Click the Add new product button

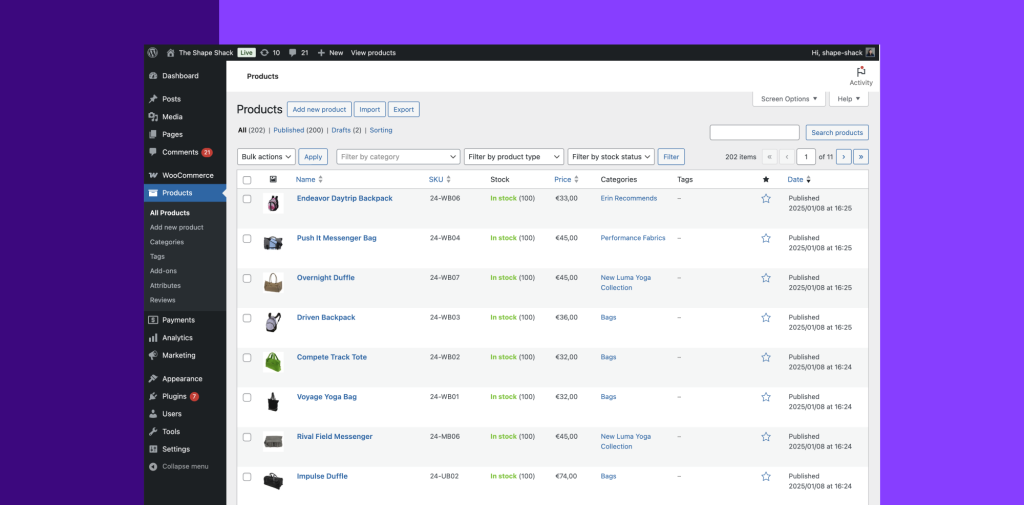tap(319, 110)
